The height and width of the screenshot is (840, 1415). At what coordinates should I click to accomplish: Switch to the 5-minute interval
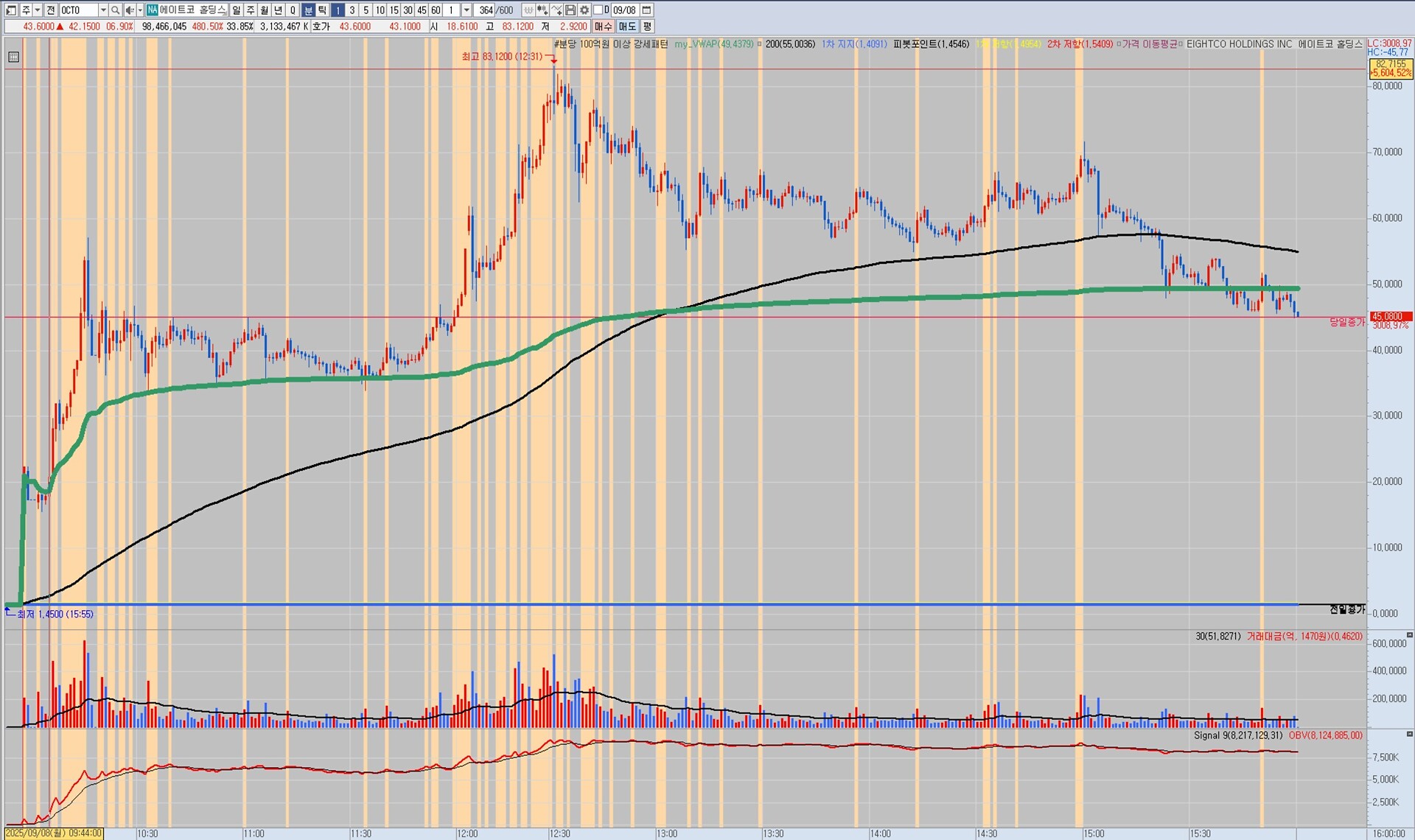(366, 10)
